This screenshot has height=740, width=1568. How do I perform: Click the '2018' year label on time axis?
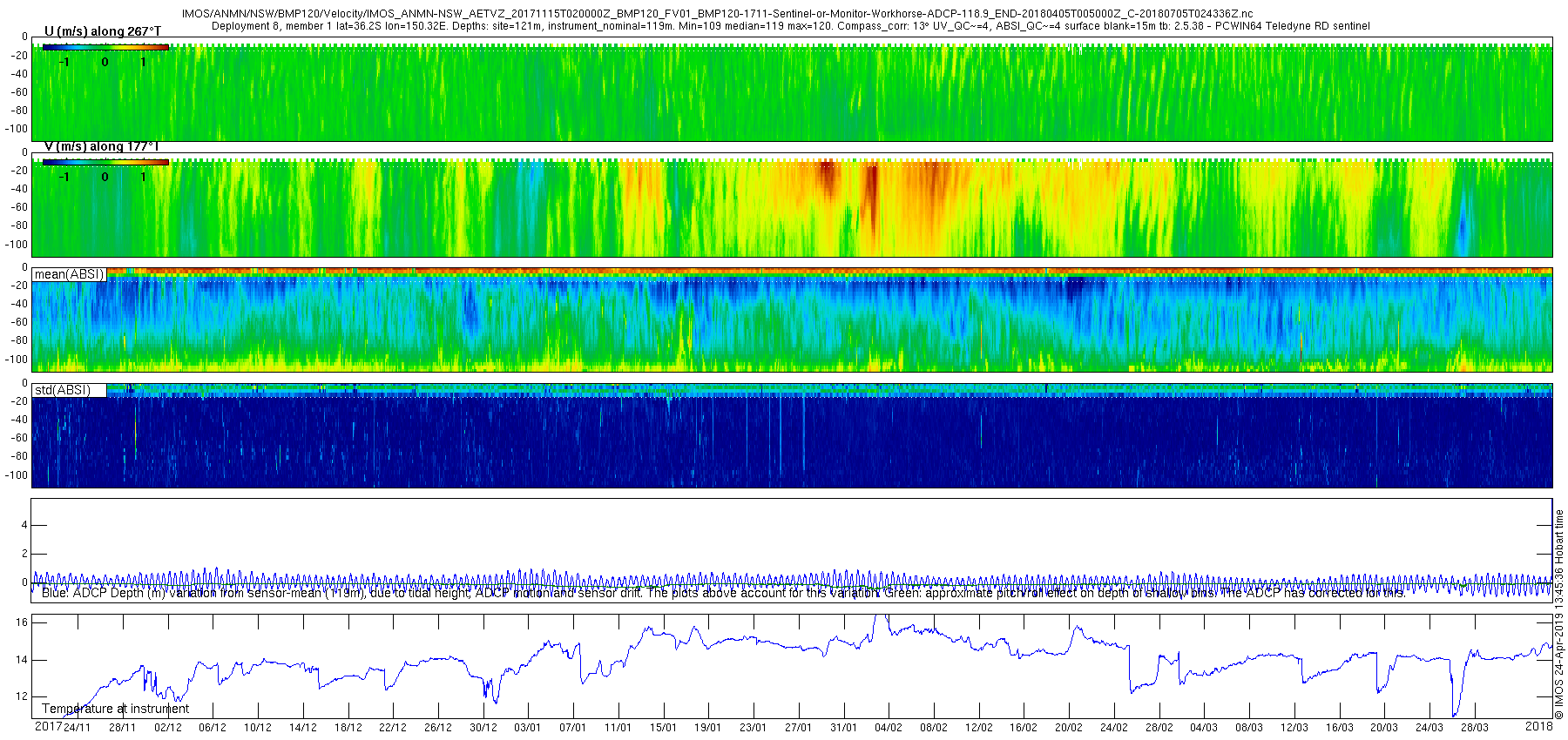click(1539, 727)
